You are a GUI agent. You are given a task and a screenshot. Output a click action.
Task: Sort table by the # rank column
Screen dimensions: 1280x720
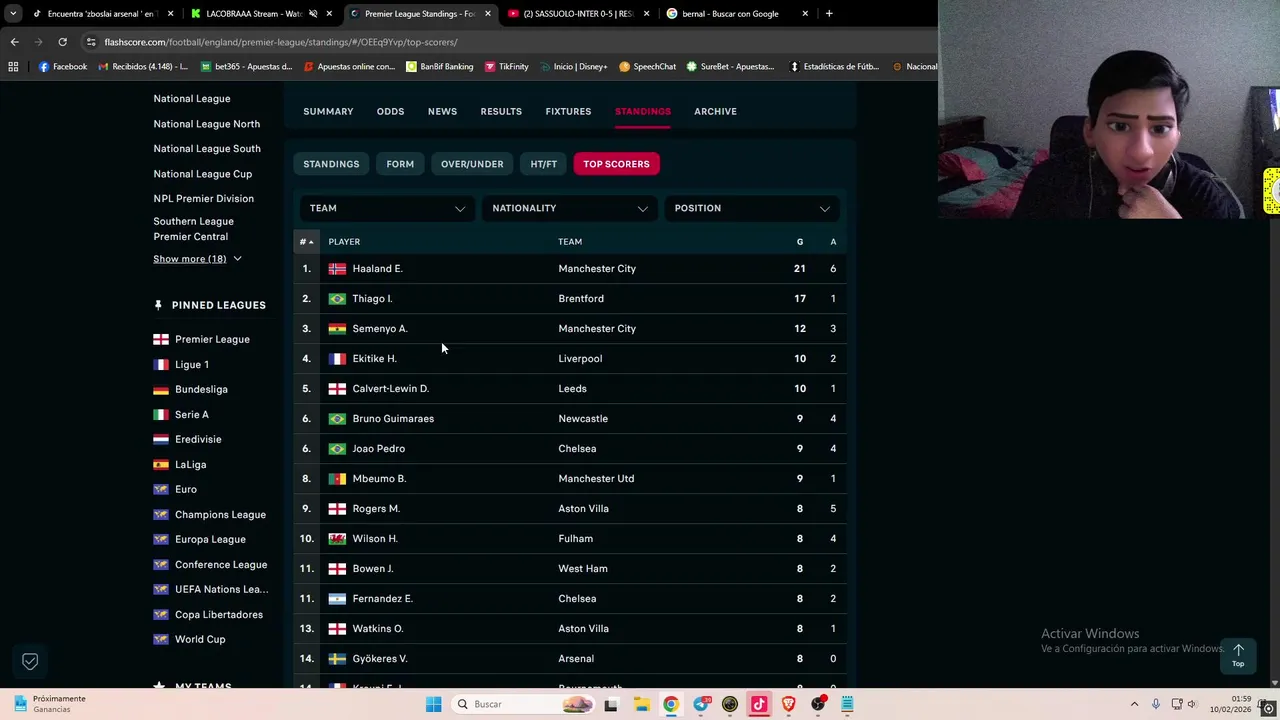(x=306, y=242)
